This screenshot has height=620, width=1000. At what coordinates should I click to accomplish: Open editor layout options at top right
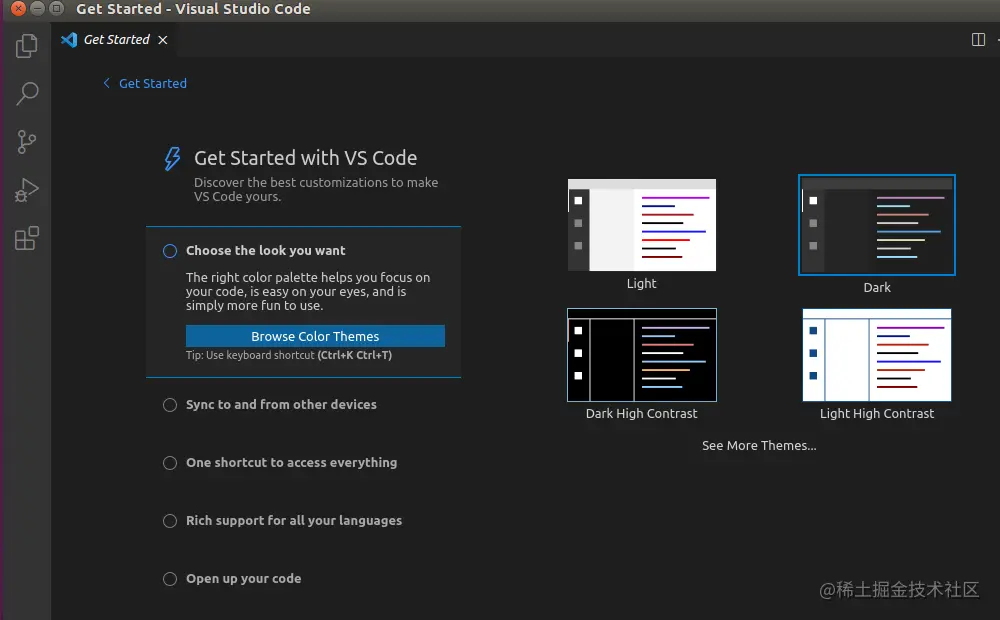click(x=996, y=39)
